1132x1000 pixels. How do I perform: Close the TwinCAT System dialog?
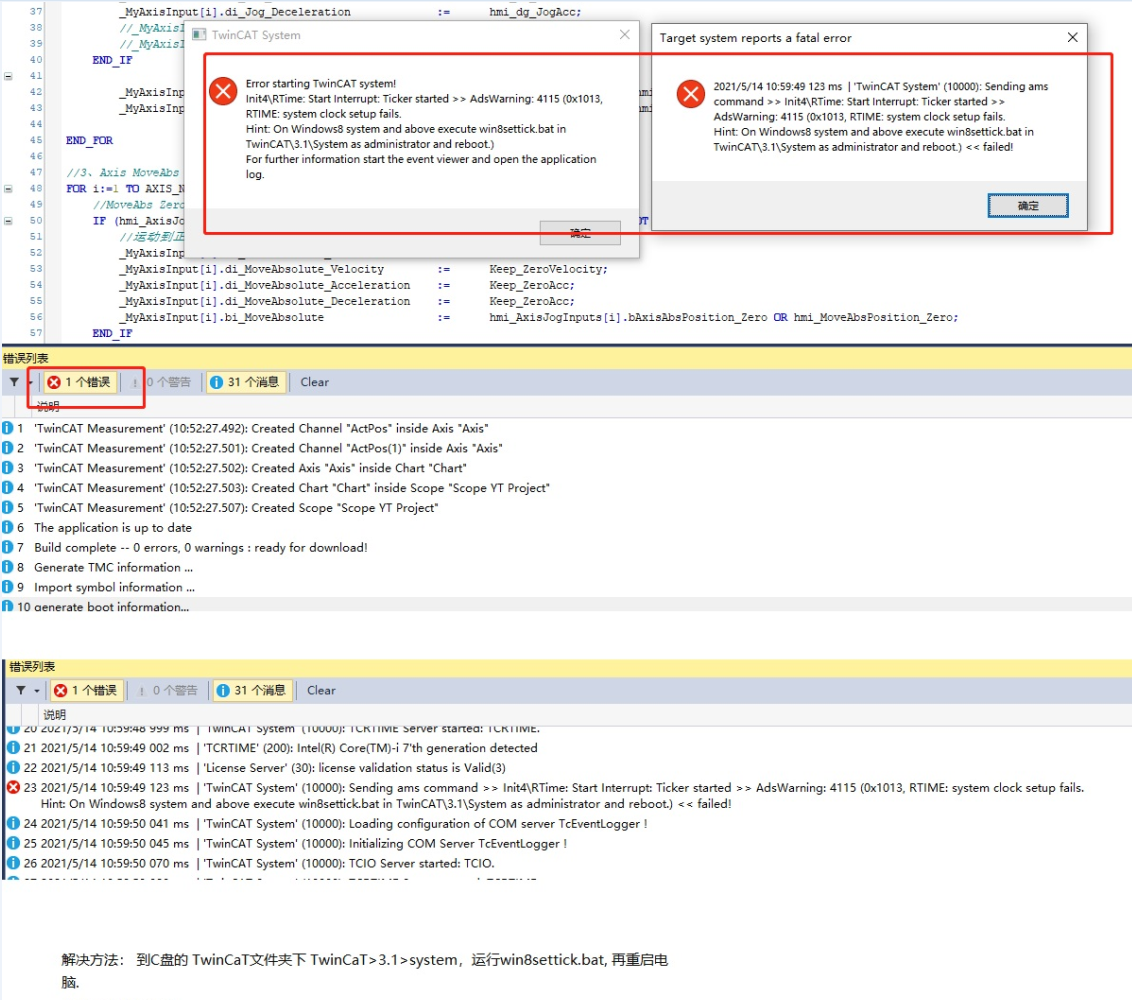624,35
